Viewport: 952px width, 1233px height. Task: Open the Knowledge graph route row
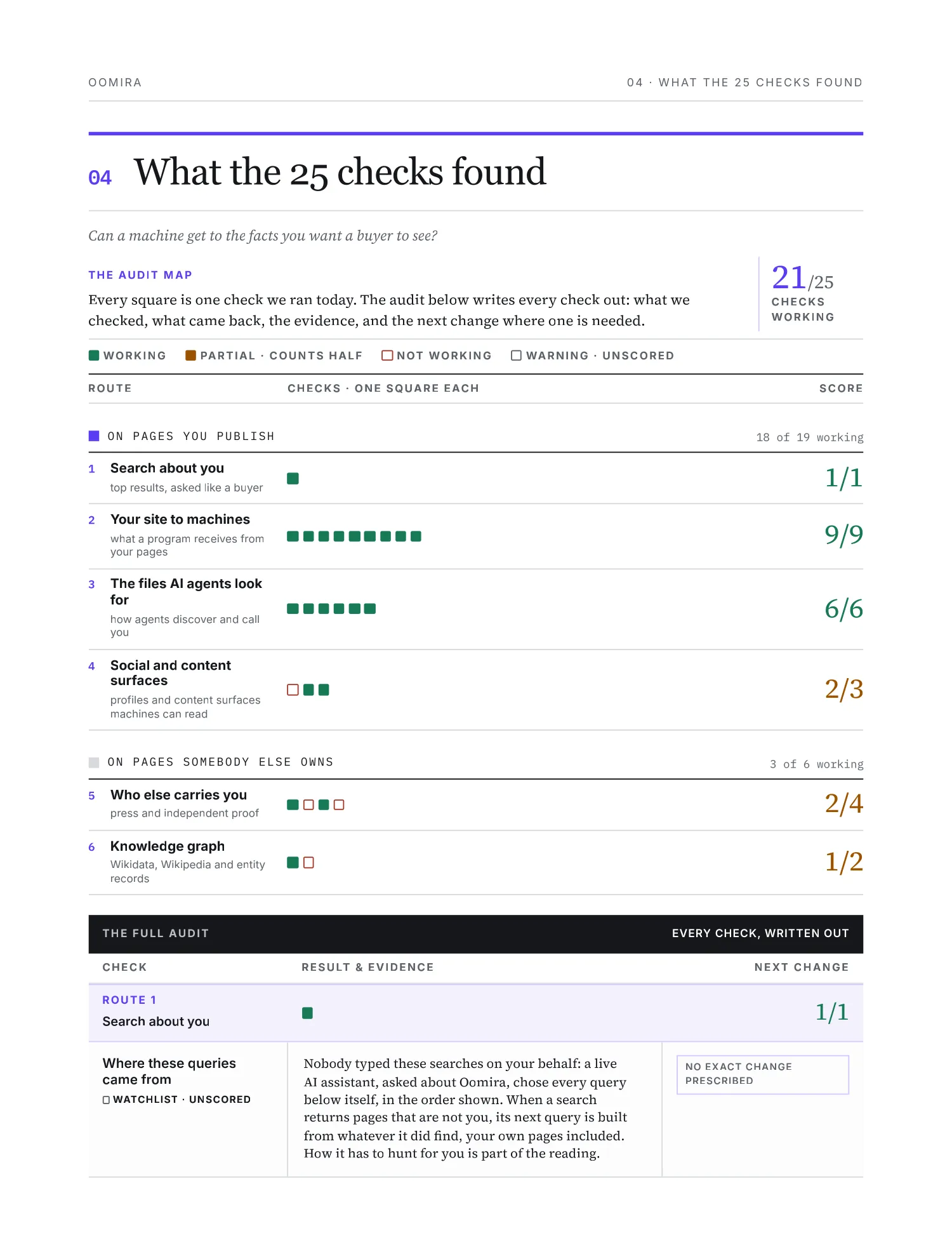475,862
